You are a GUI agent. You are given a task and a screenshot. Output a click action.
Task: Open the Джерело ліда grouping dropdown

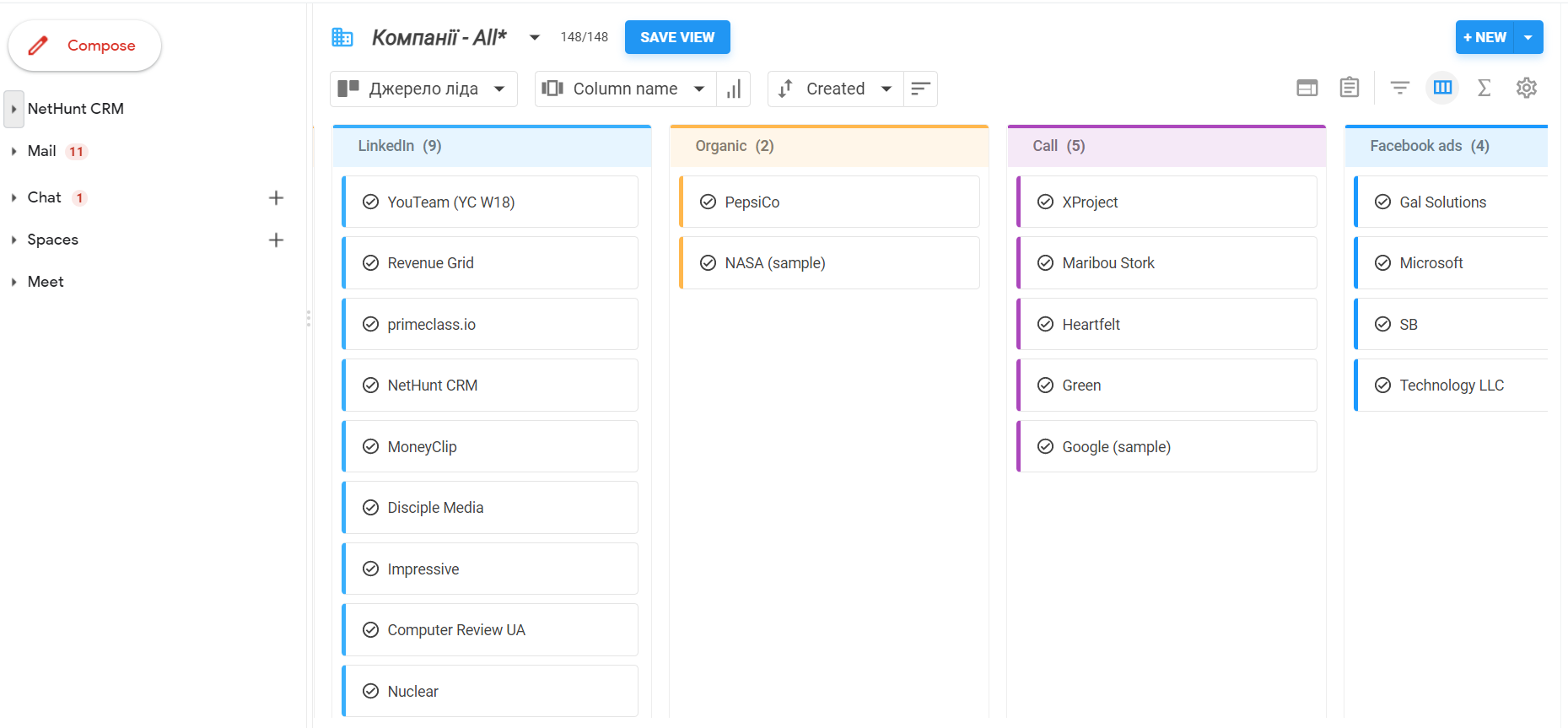[x=423, y=89]
